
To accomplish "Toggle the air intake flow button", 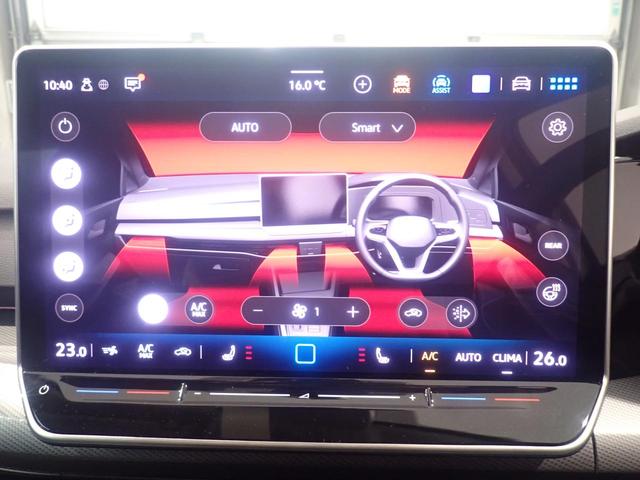I will [x=461, y=313].
